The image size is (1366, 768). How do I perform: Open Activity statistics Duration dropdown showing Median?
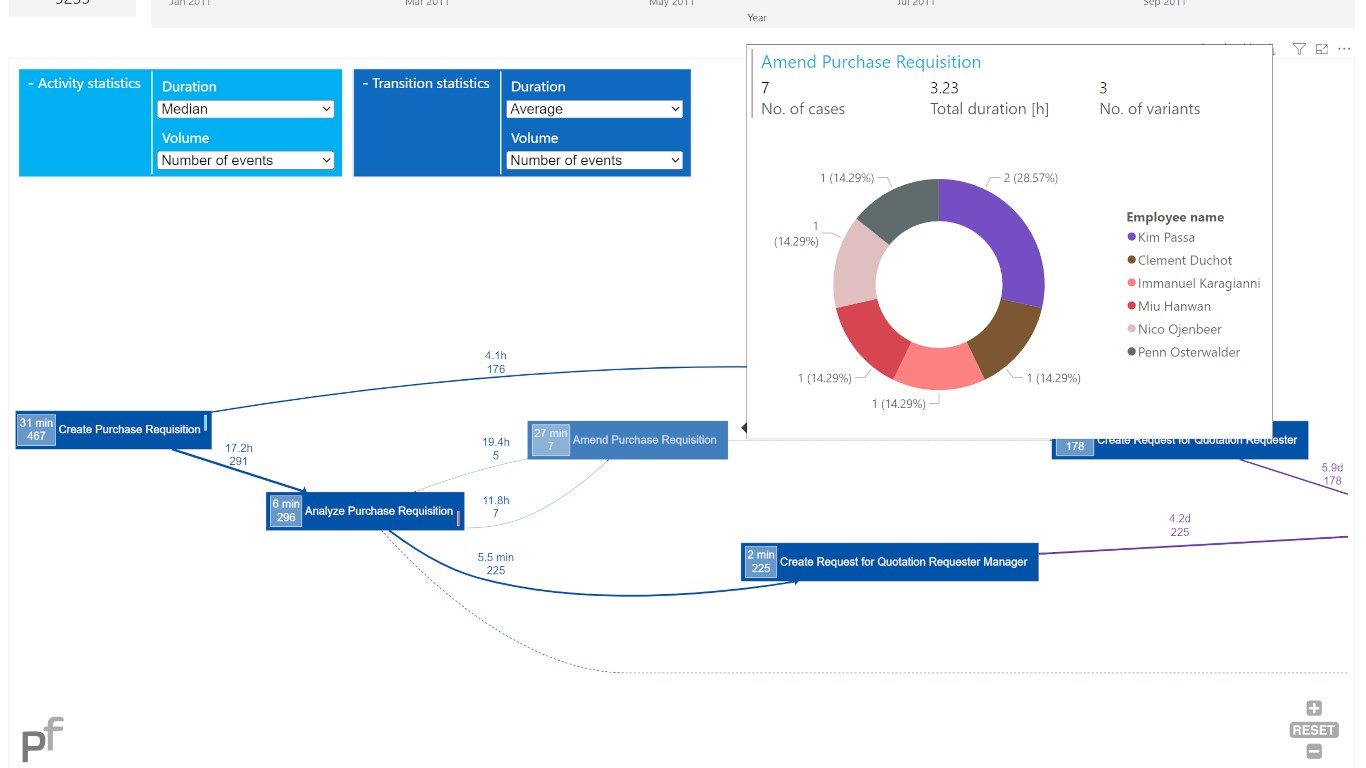click(246, 109)
